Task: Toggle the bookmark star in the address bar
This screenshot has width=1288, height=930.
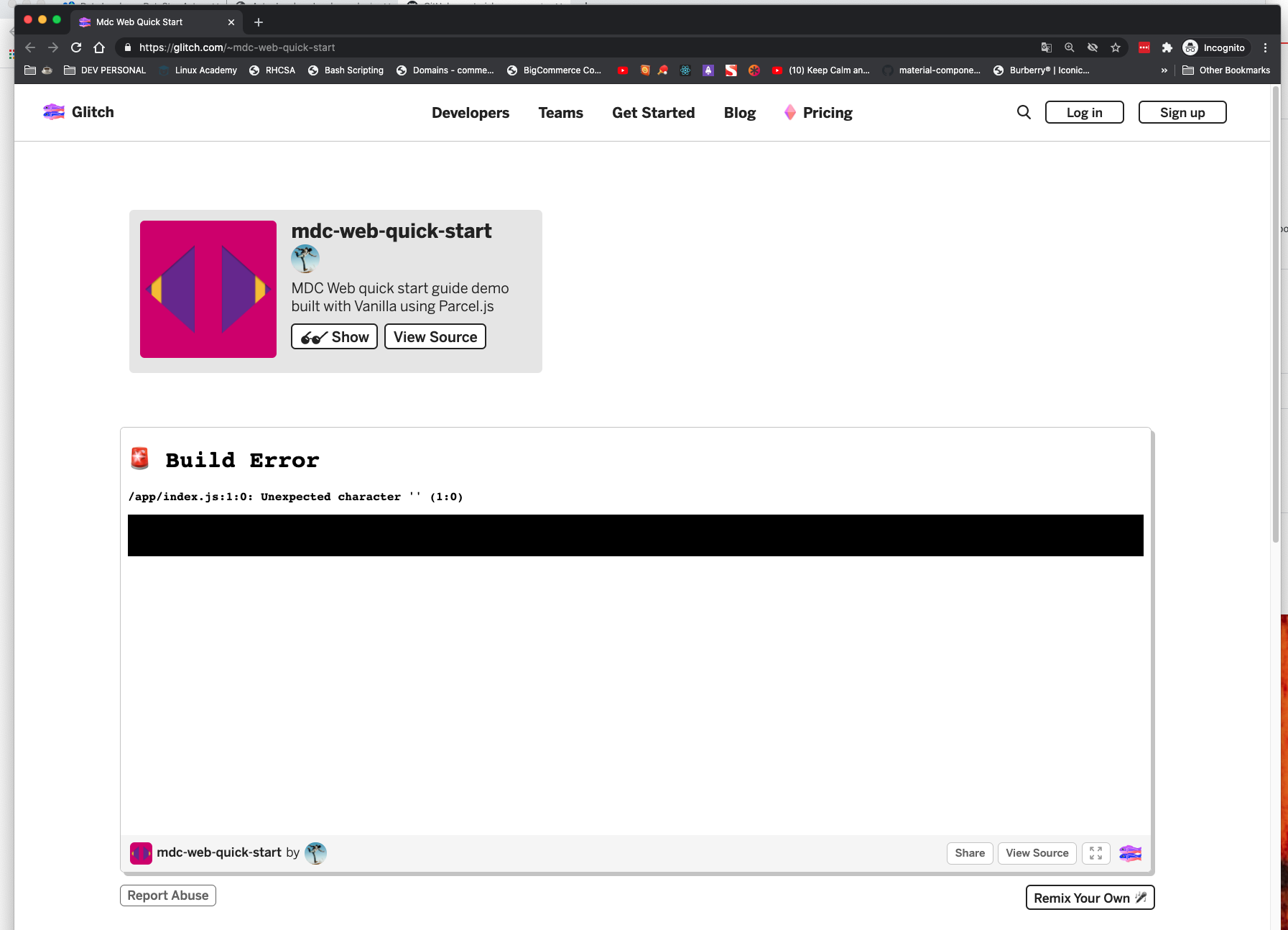Action: 1116,47
